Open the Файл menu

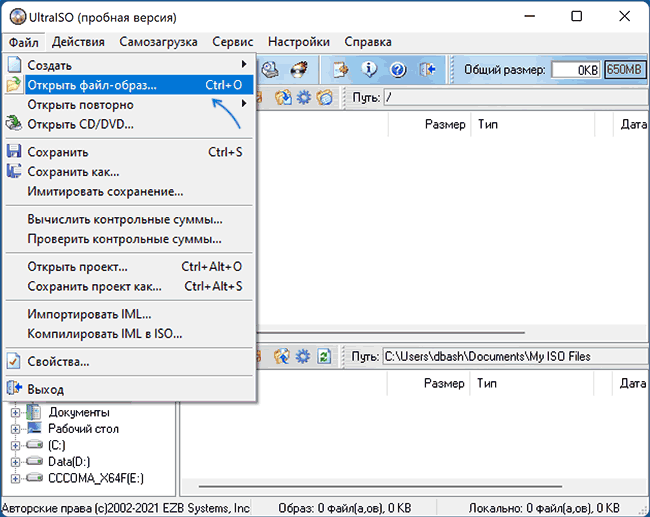pos(24,42)
